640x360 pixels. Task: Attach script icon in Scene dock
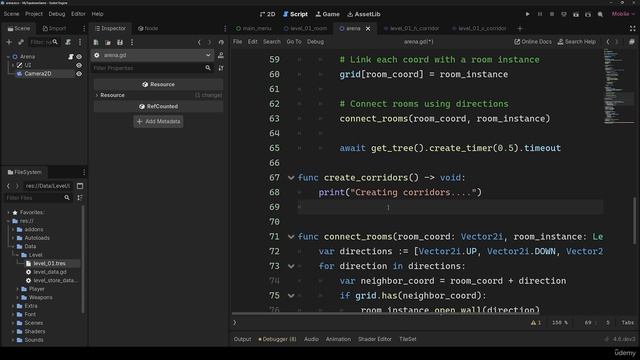[x=68, y=42]
